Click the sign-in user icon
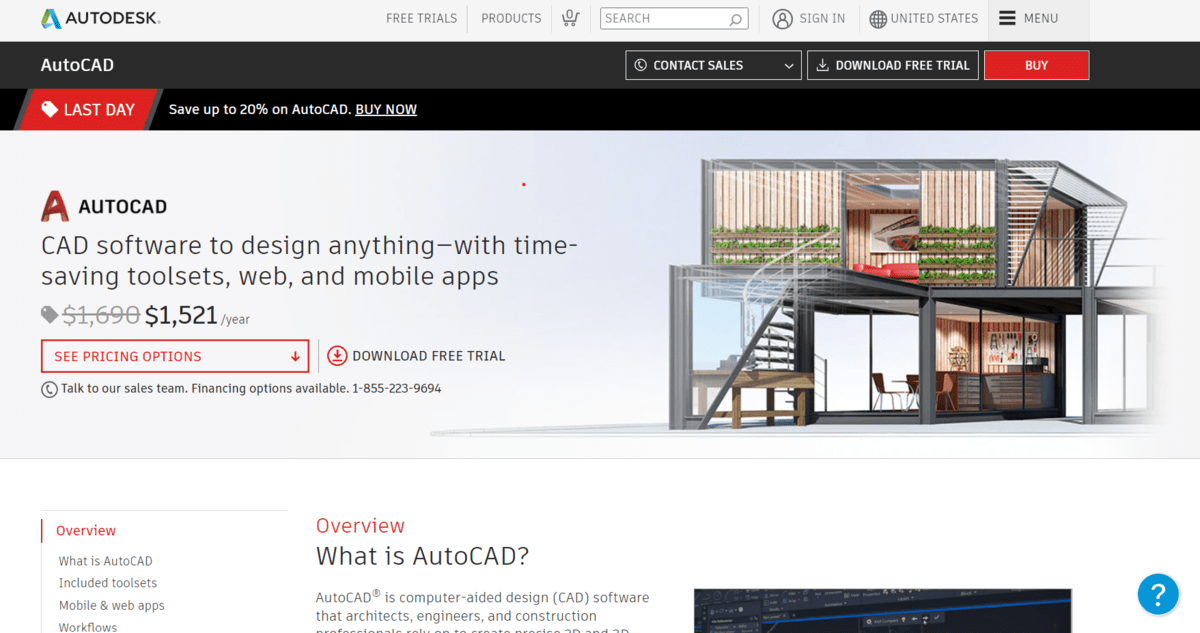 pos(783,19)
